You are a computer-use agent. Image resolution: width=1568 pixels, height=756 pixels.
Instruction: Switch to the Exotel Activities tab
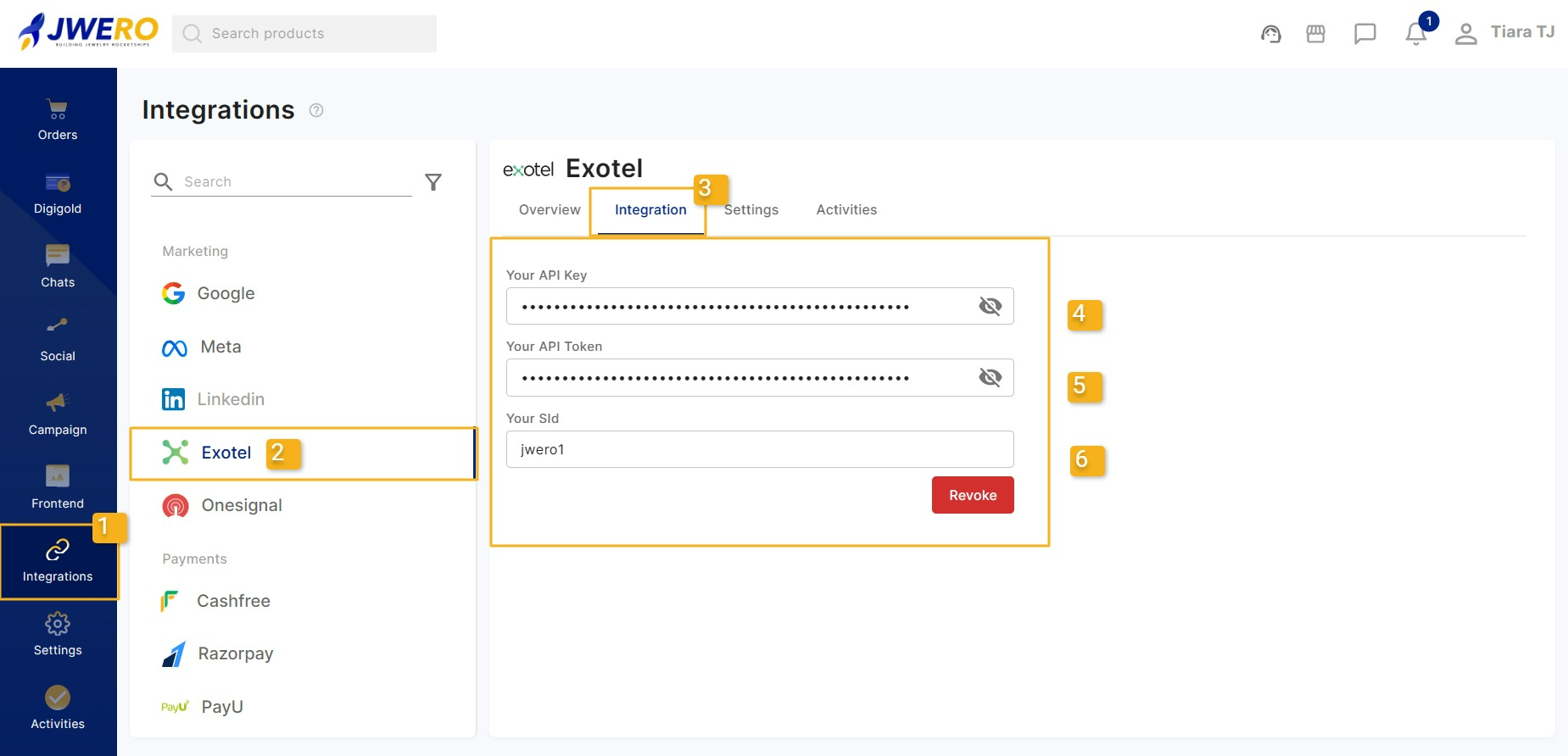tap(846, 210)
